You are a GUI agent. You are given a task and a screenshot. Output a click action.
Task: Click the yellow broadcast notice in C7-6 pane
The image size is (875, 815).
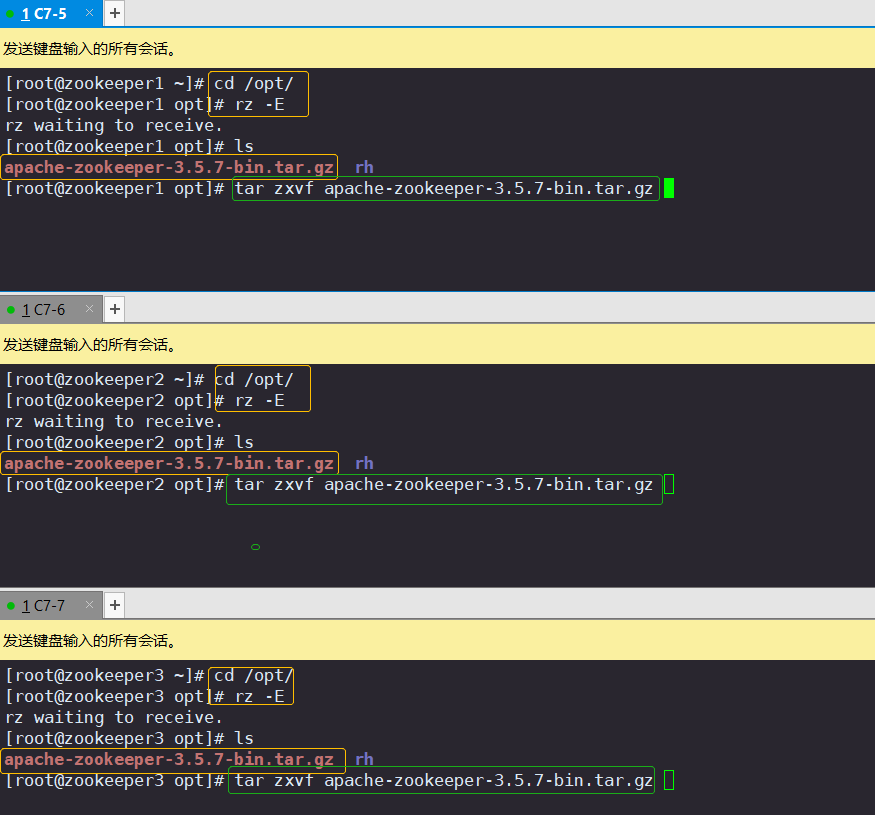(438, 344)
